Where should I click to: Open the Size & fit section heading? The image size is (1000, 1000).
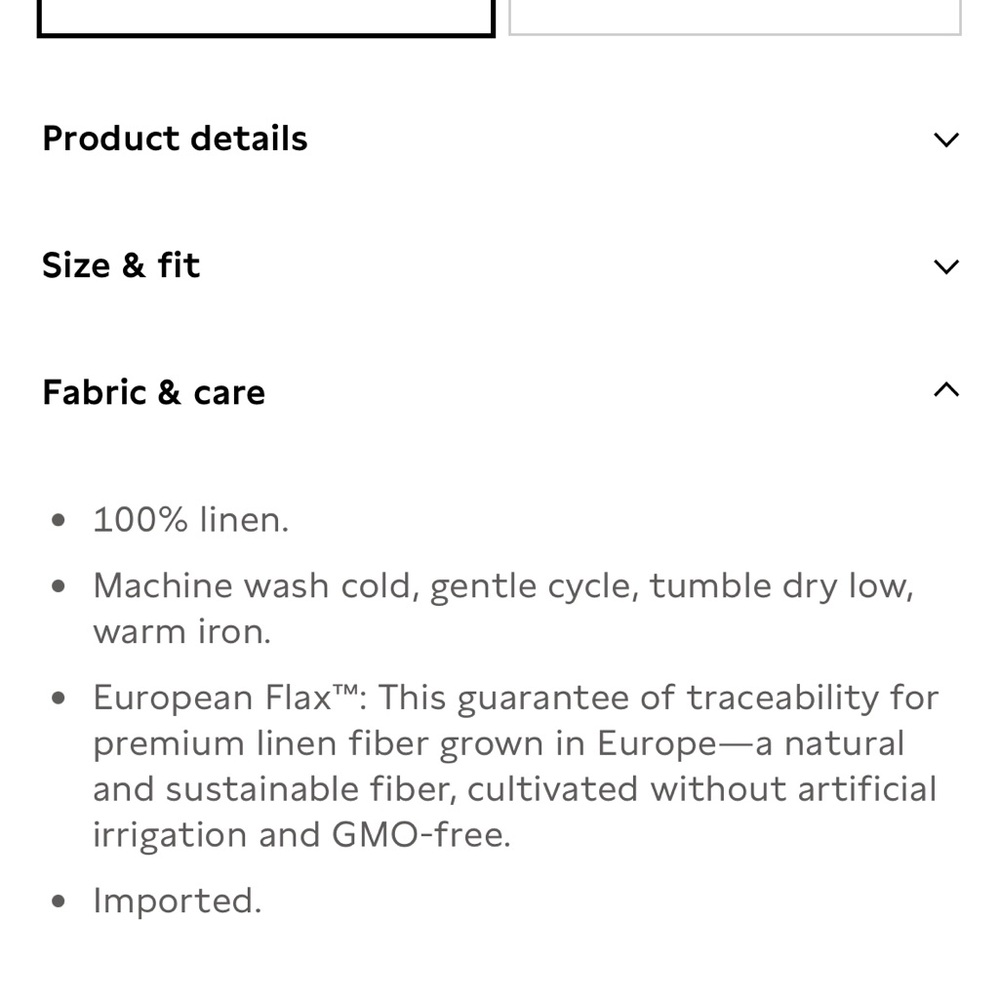point(121,265)
